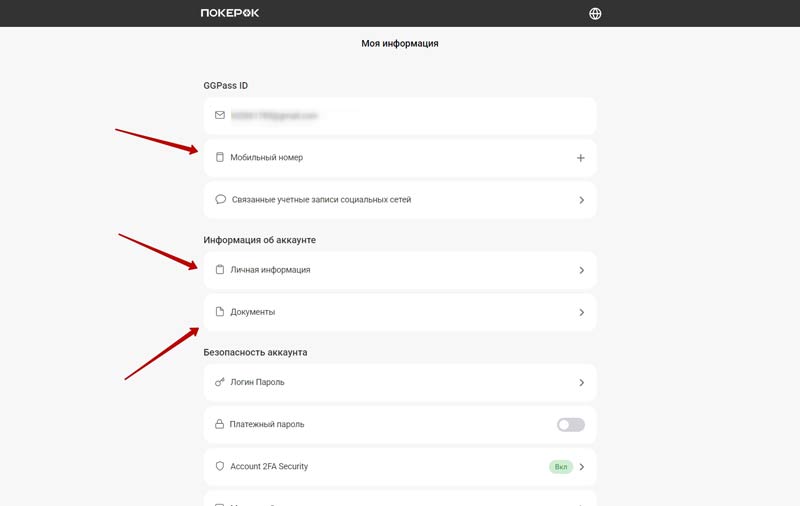Click the ПОКЕРОК logo
Image resolution: width=800 pixels, height=506 pixels.
[x=230, y=13]
